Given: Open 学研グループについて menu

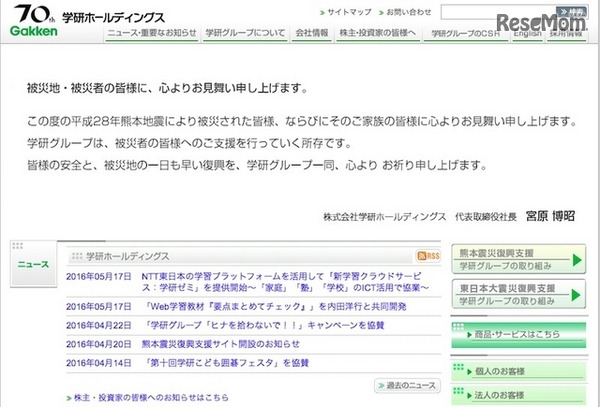Looking at the screenshot, I should point(245,33).
